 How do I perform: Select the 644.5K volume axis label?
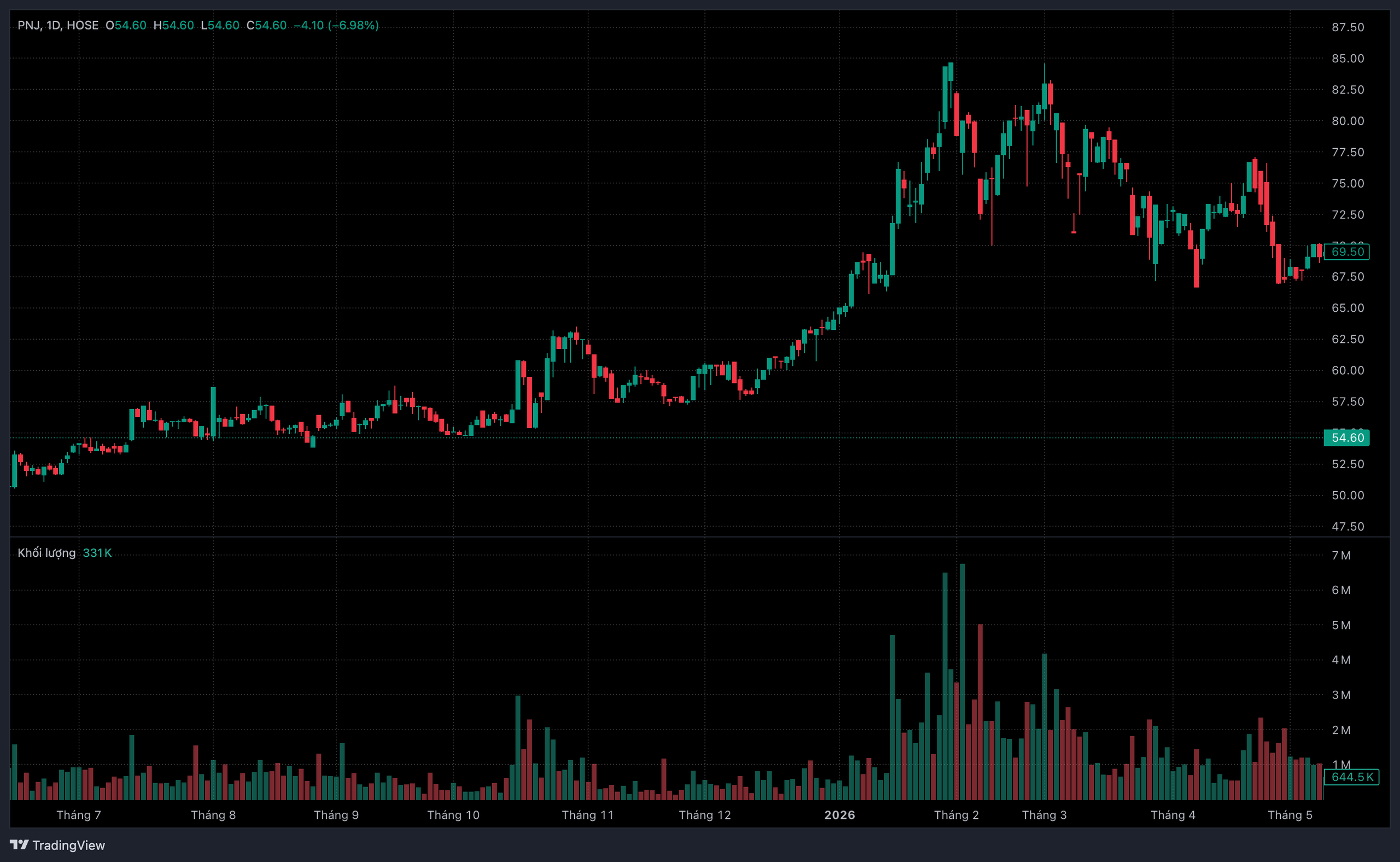pyautogui.click(x=1351, y=777)
